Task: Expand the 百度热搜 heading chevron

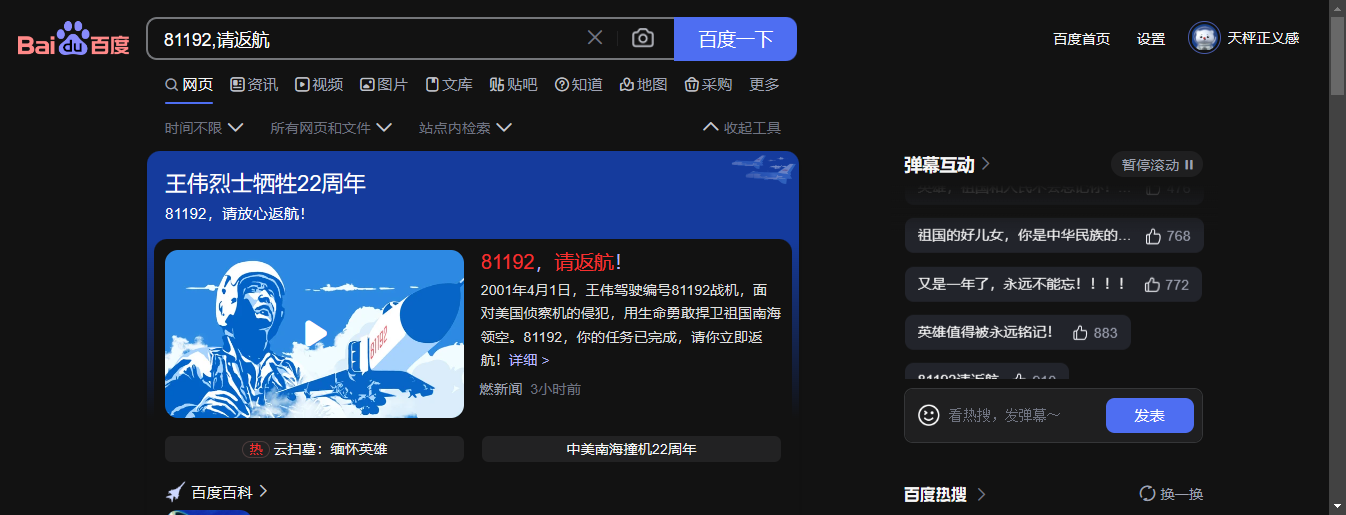Action: pyautogui.click(x=982, y=494)
